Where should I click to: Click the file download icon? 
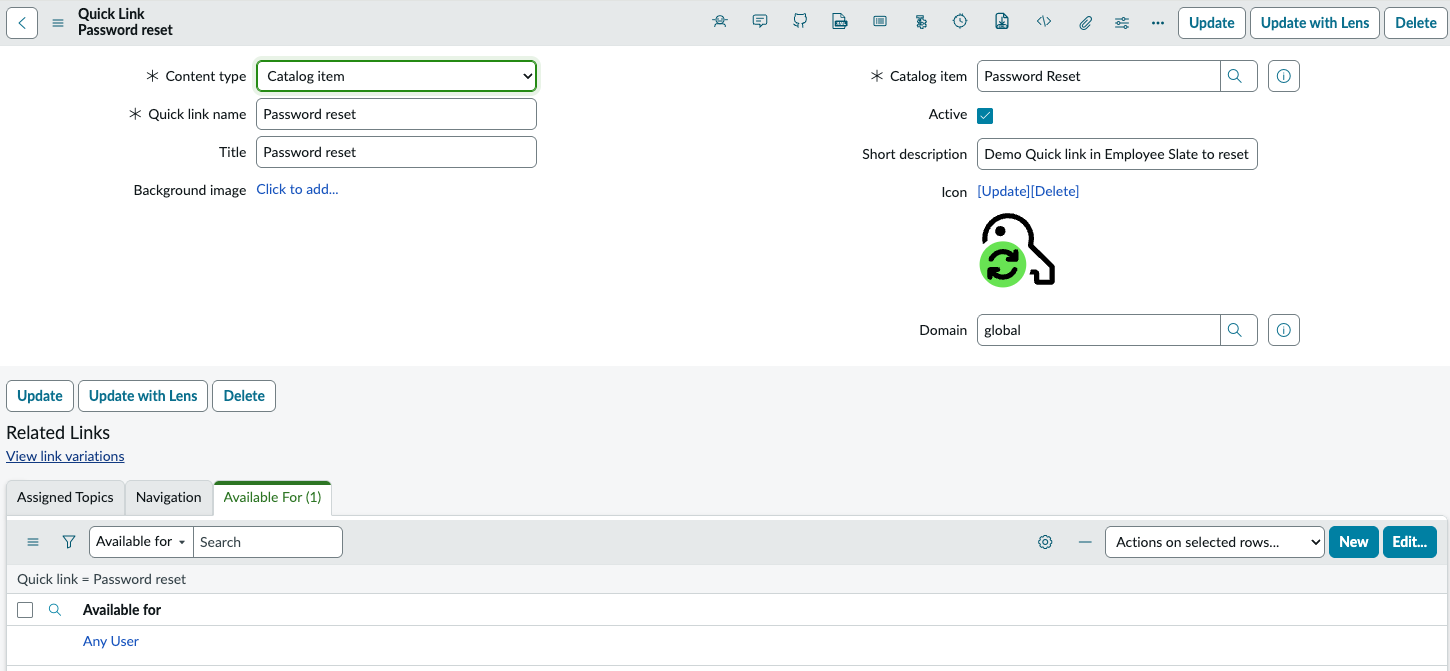click(x=1002, y=22)
